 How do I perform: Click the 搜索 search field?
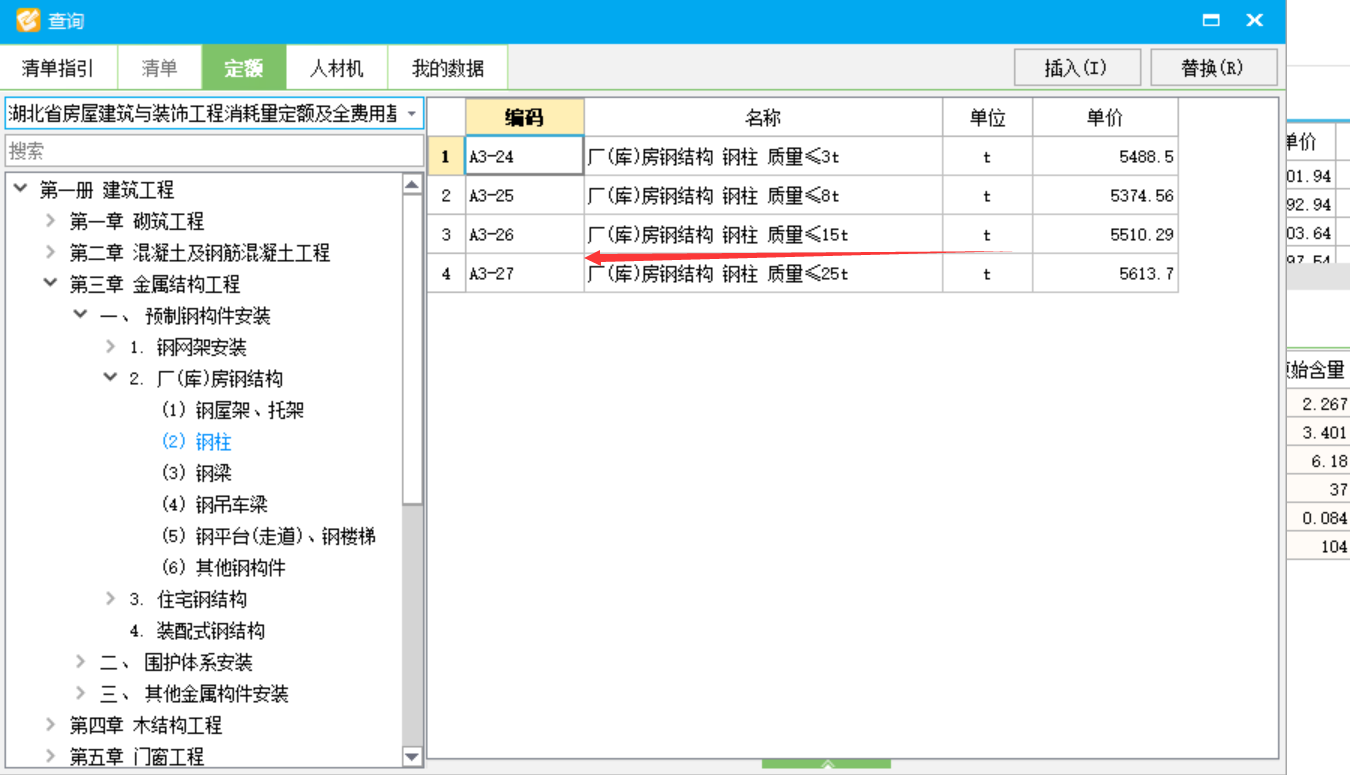click(x=214, y=151)
